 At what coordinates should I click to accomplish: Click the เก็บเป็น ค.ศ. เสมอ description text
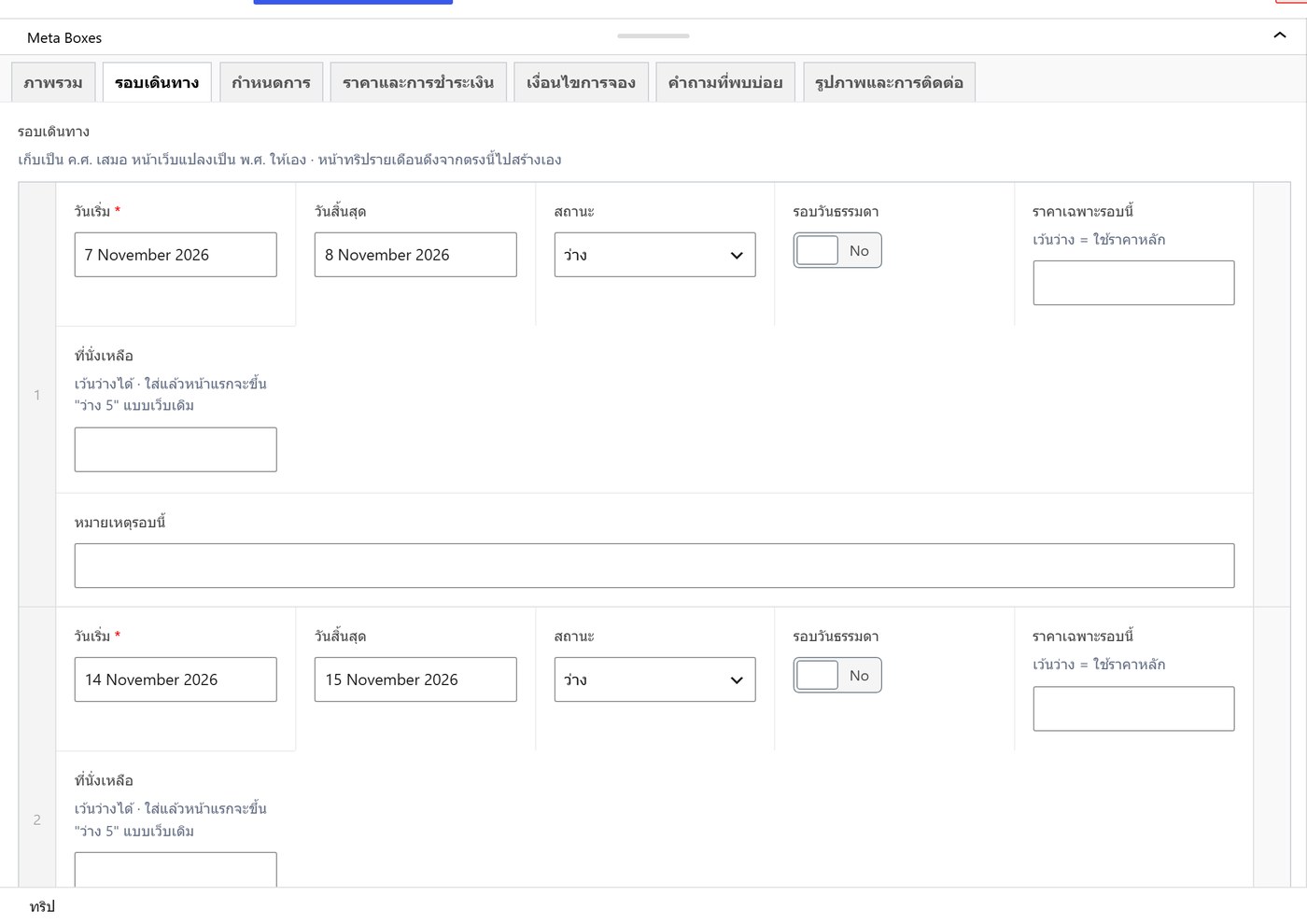point(289,160)
